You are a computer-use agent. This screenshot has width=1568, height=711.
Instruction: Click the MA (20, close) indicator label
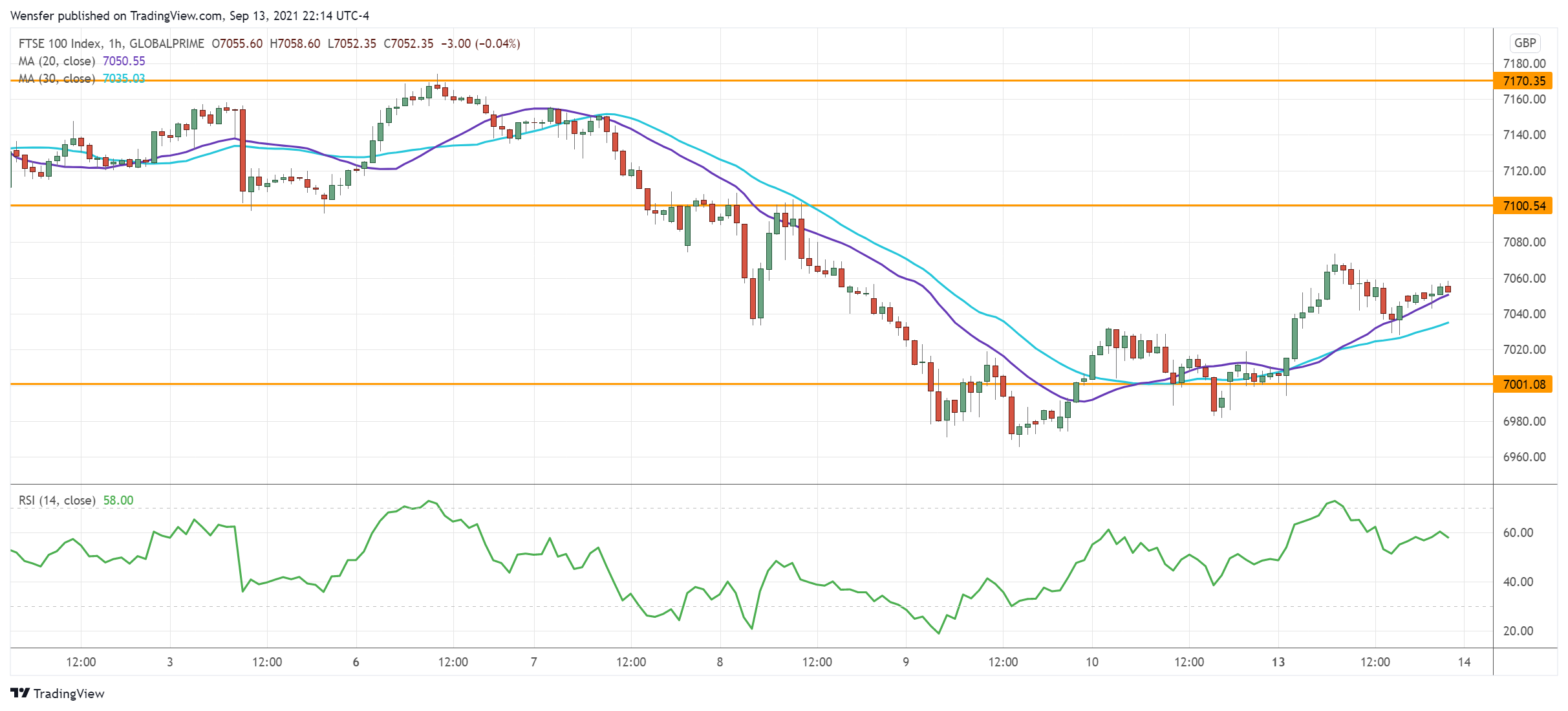pyautogui.click(x=57, y=61)
